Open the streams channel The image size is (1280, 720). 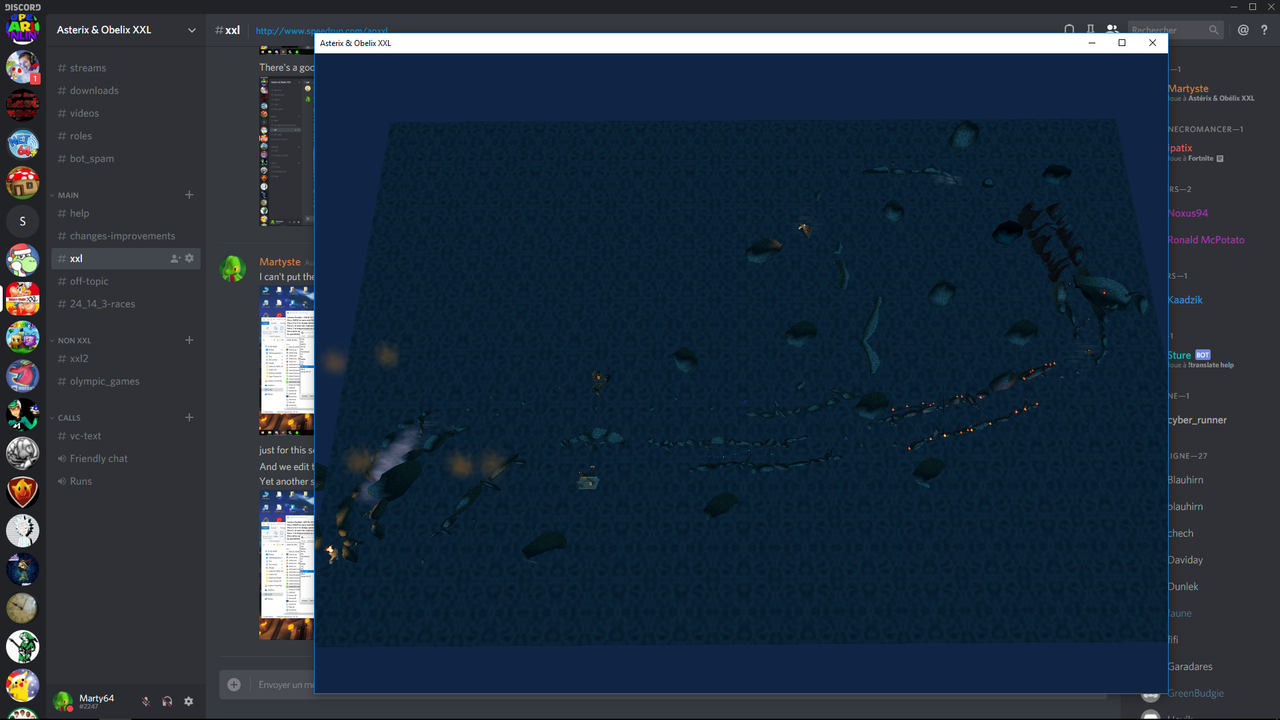[125, 68]
